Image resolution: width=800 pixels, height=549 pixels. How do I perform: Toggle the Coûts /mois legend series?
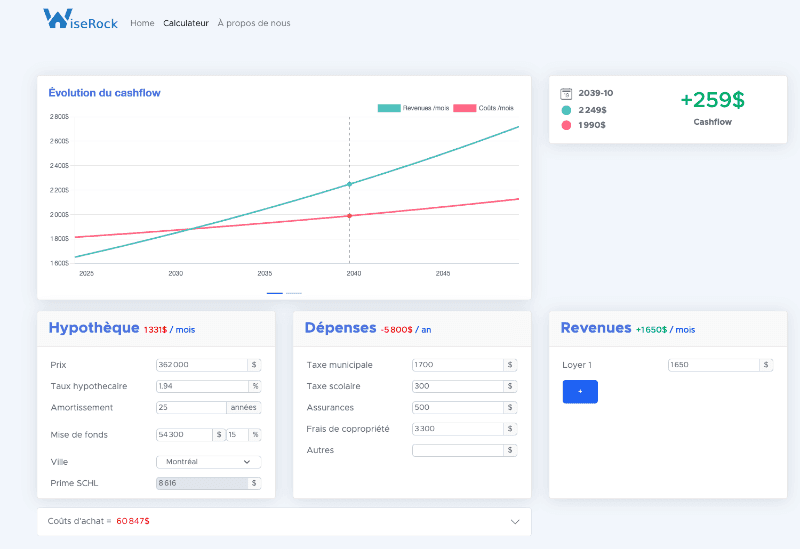(483, 108)
